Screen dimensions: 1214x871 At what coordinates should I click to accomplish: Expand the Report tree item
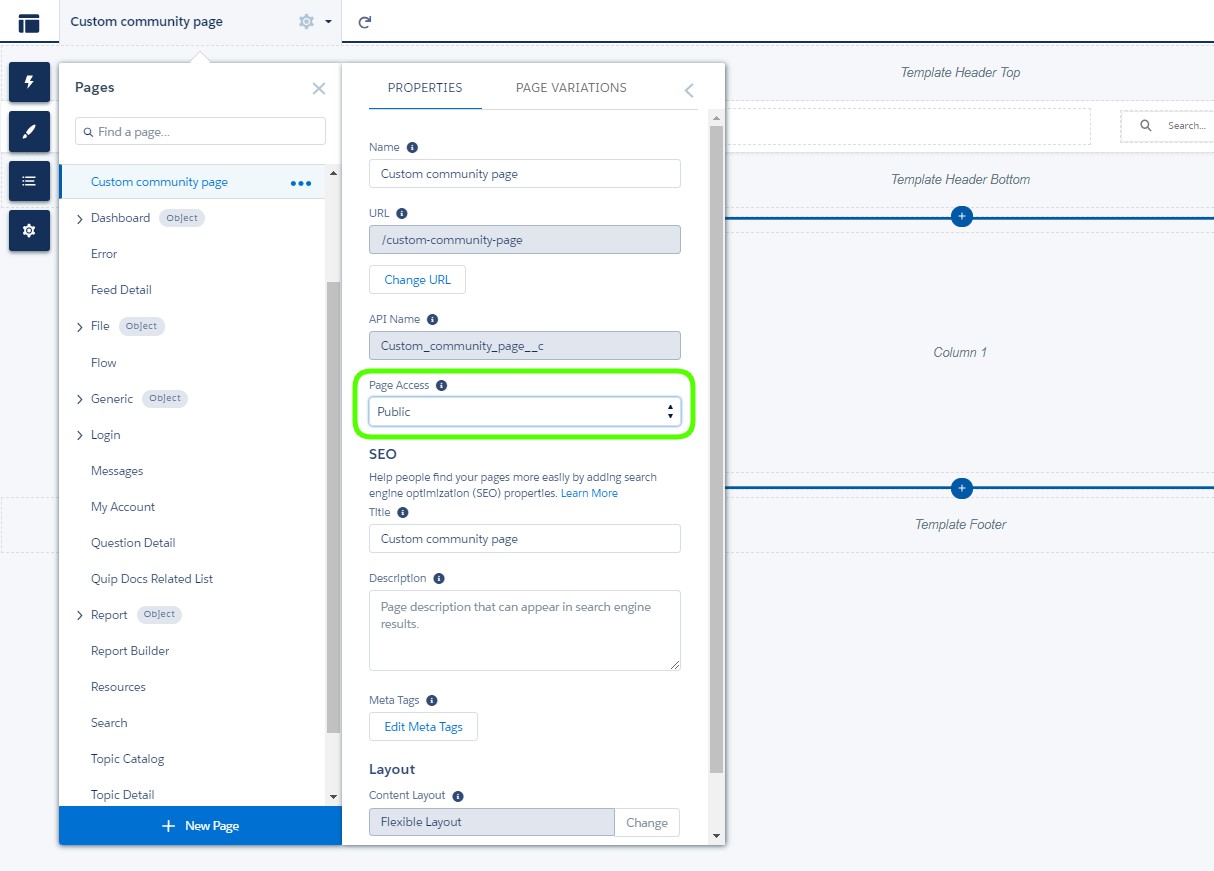(78, 614)
